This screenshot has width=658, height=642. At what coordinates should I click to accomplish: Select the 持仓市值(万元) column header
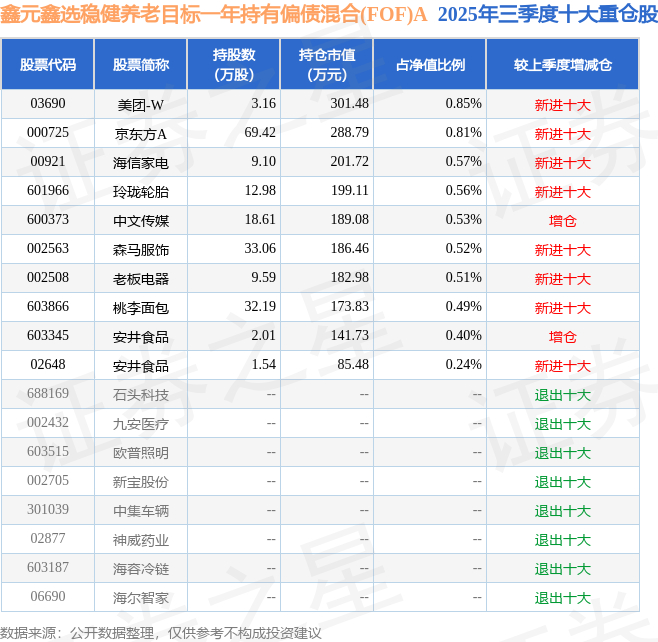(327, 65)
